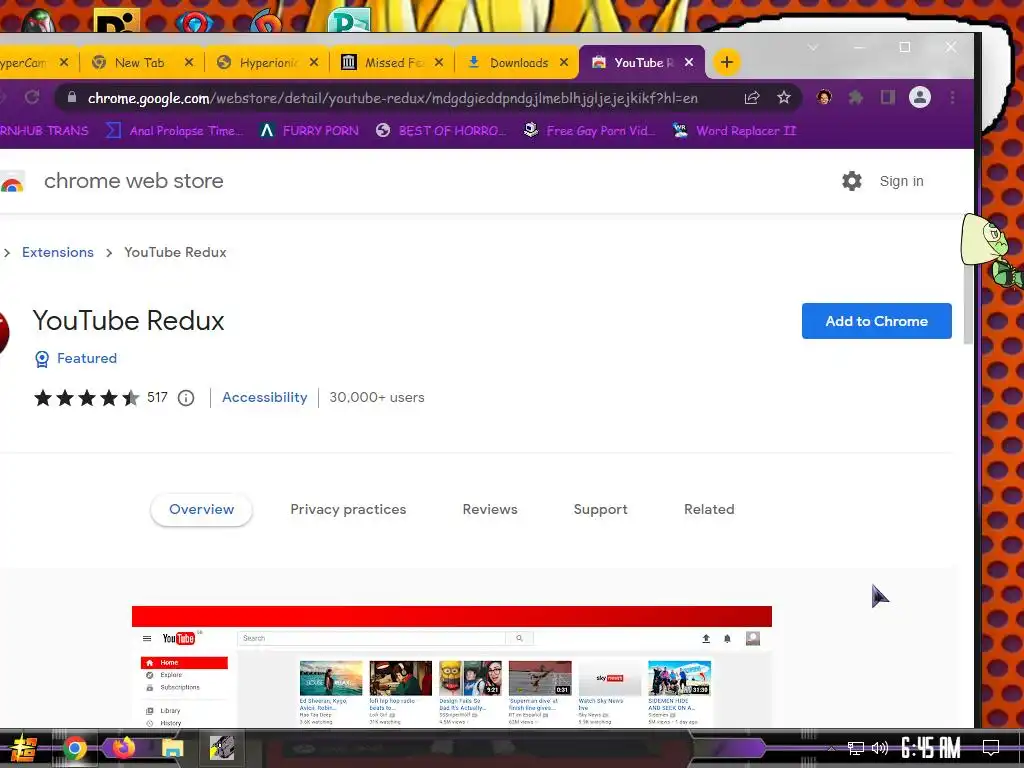Open the grey app icon beside File Explorer
Viewport: 1024px width, 768px height.
222,748
